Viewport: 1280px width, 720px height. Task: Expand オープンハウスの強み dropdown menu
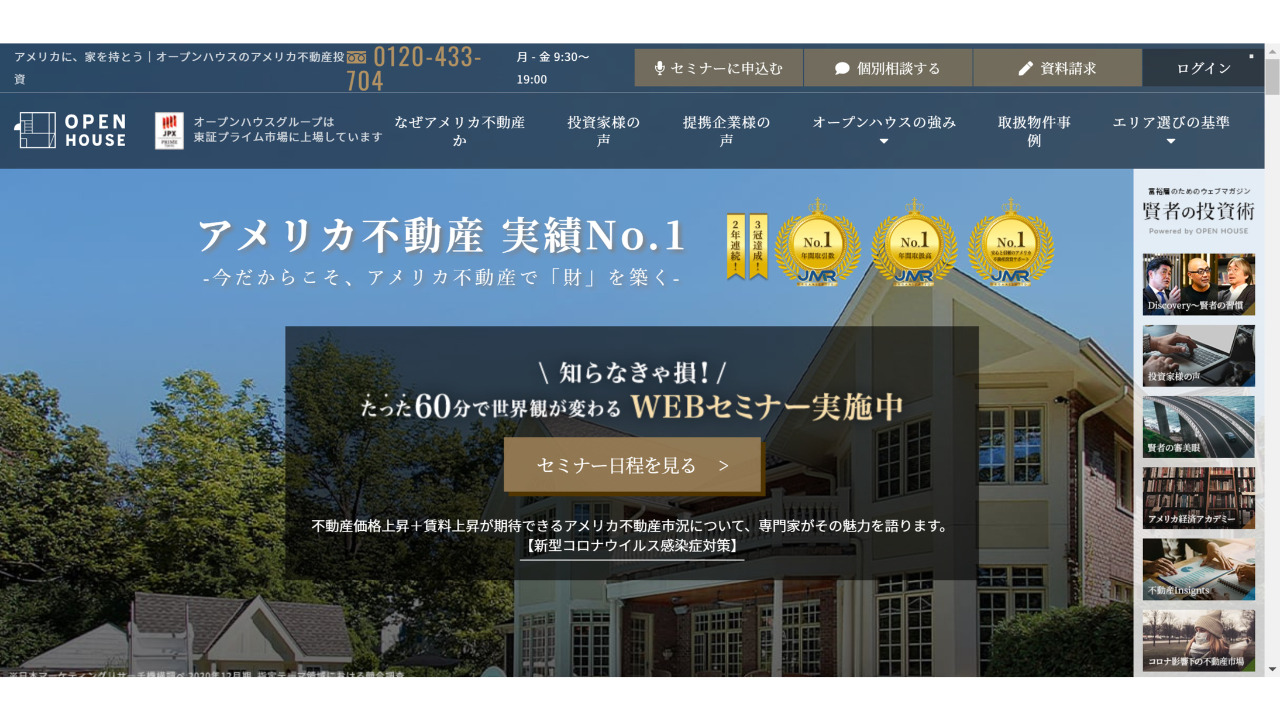(x=884, y=130)
